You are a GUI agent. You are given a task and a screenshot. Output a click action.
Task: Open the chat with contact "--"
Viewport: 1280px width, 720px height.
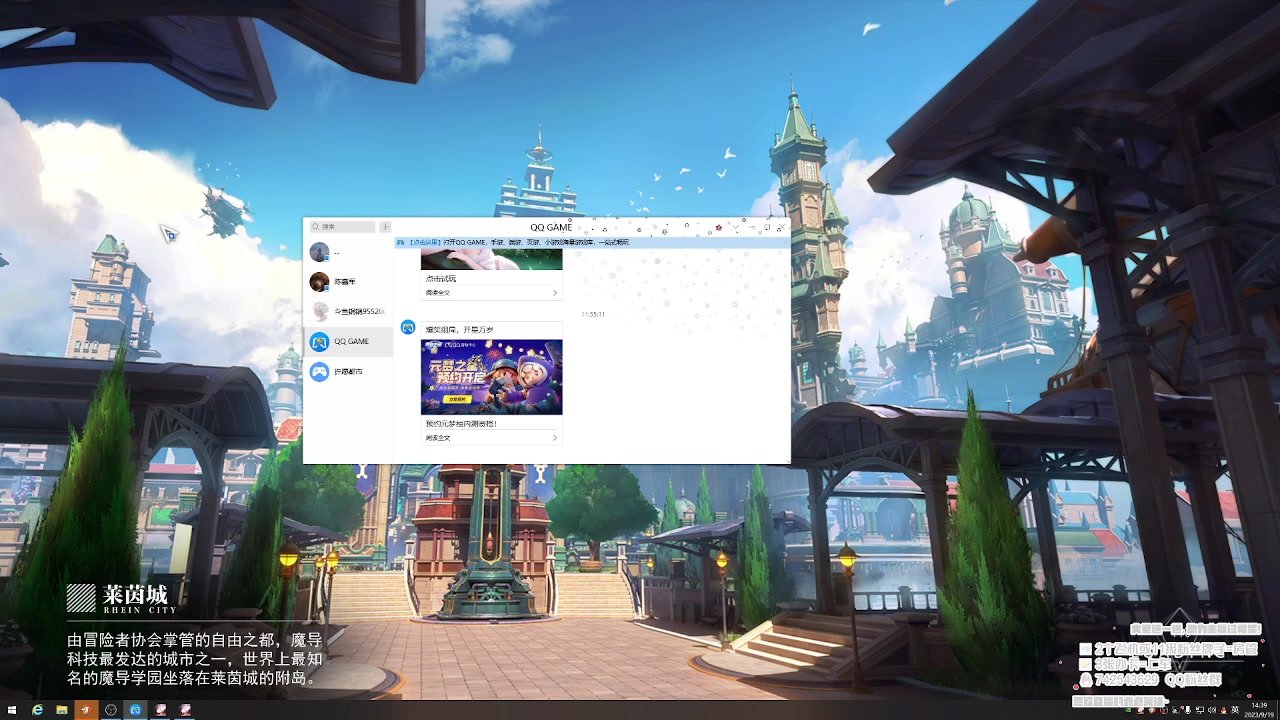pyautogui.click(x=349, y=252)
